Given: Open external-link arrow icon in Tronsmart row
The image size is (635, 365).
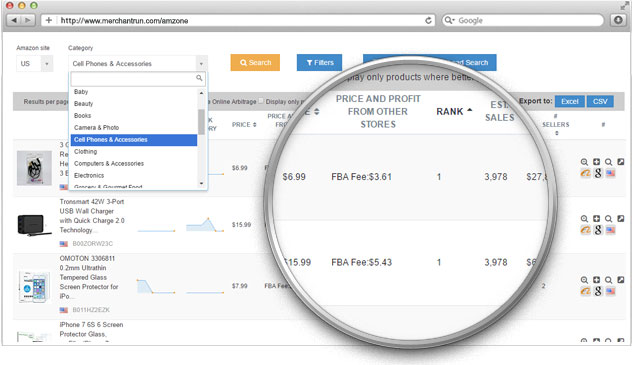Looking at the screenshot, I should [621, 218].
